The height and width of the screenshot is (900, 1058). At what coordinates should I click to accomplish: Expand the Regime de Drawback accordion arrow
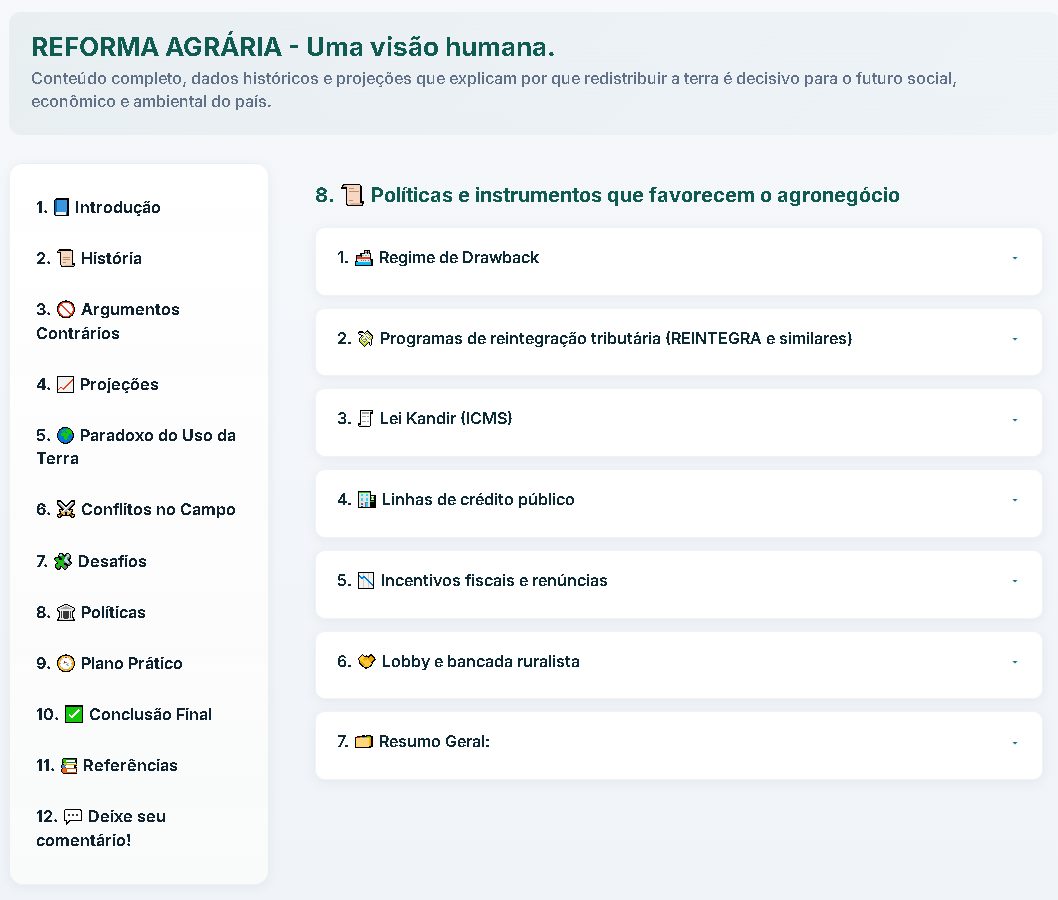[x=1015, y=258]
